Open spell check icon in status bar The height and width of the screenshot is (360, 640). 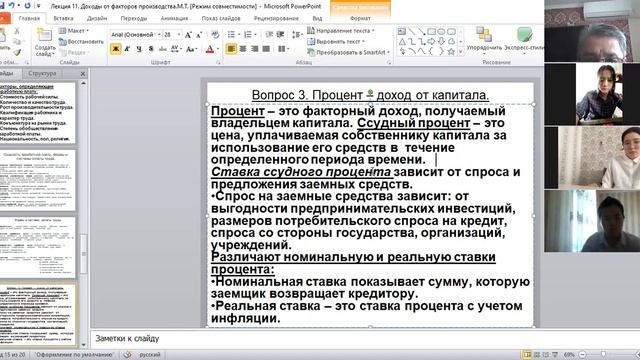coord(128,355)
